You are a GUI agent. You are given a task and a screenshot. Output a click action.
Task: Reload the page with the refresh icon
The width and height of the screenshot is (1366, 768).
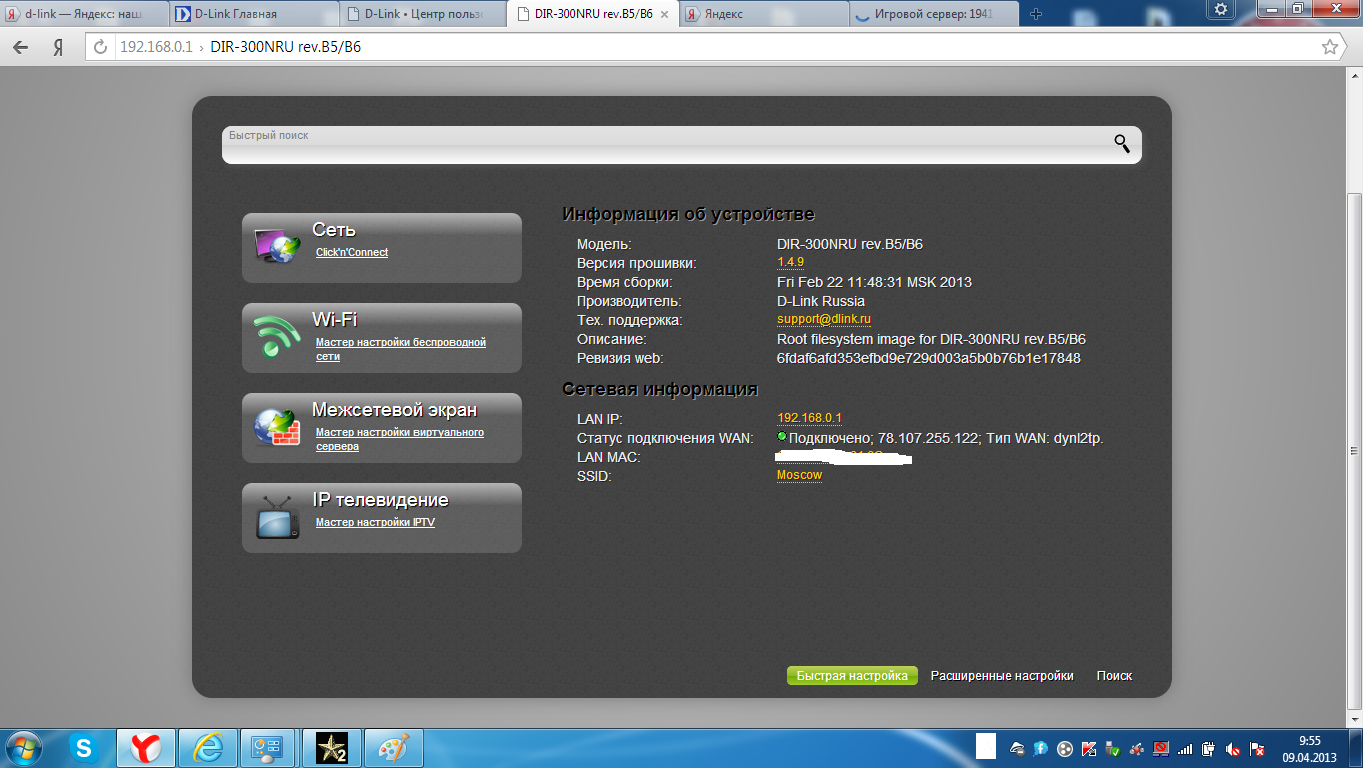coord(100,47)
